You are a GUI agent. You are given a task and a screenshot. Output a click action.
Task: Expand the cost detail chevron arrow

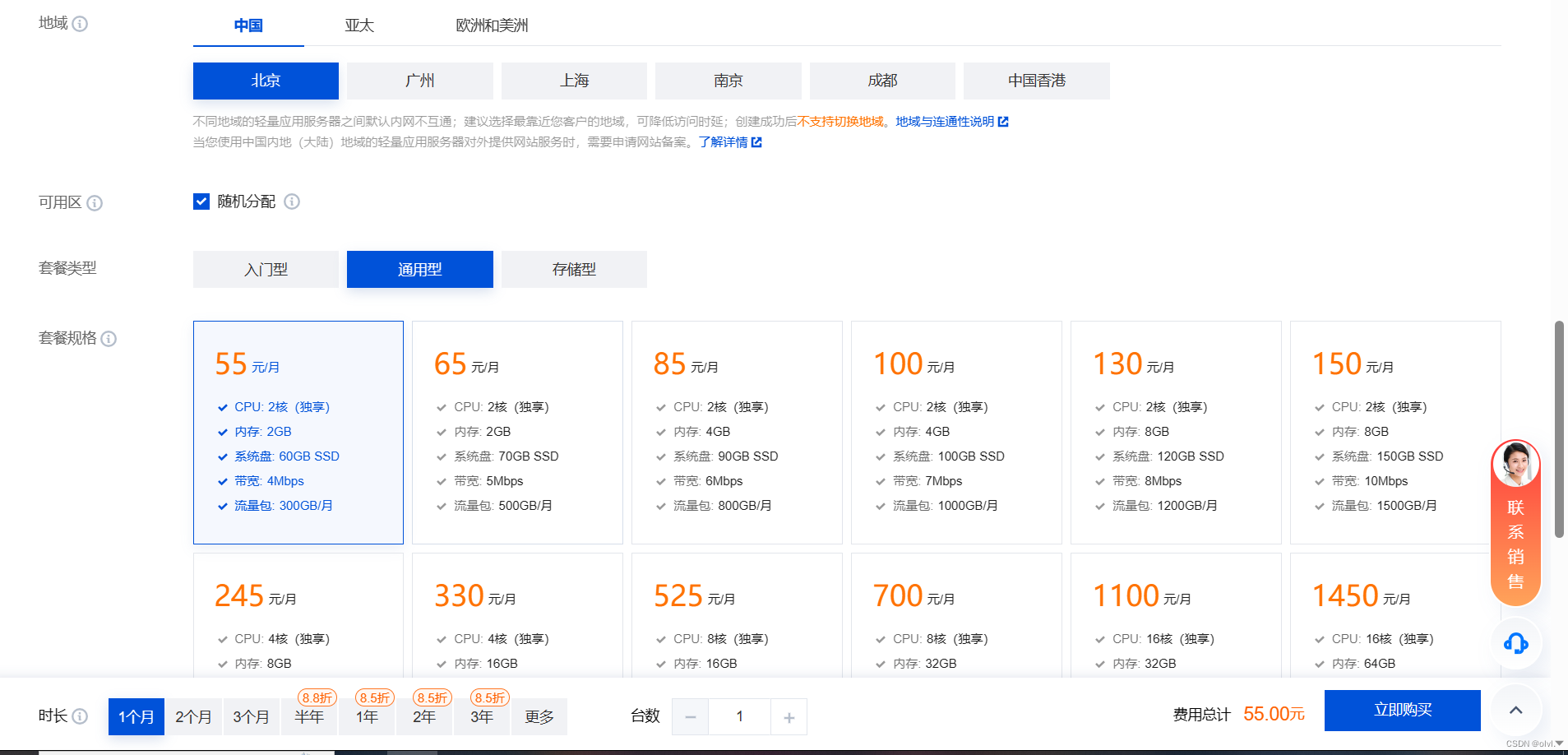[1515, 710]
